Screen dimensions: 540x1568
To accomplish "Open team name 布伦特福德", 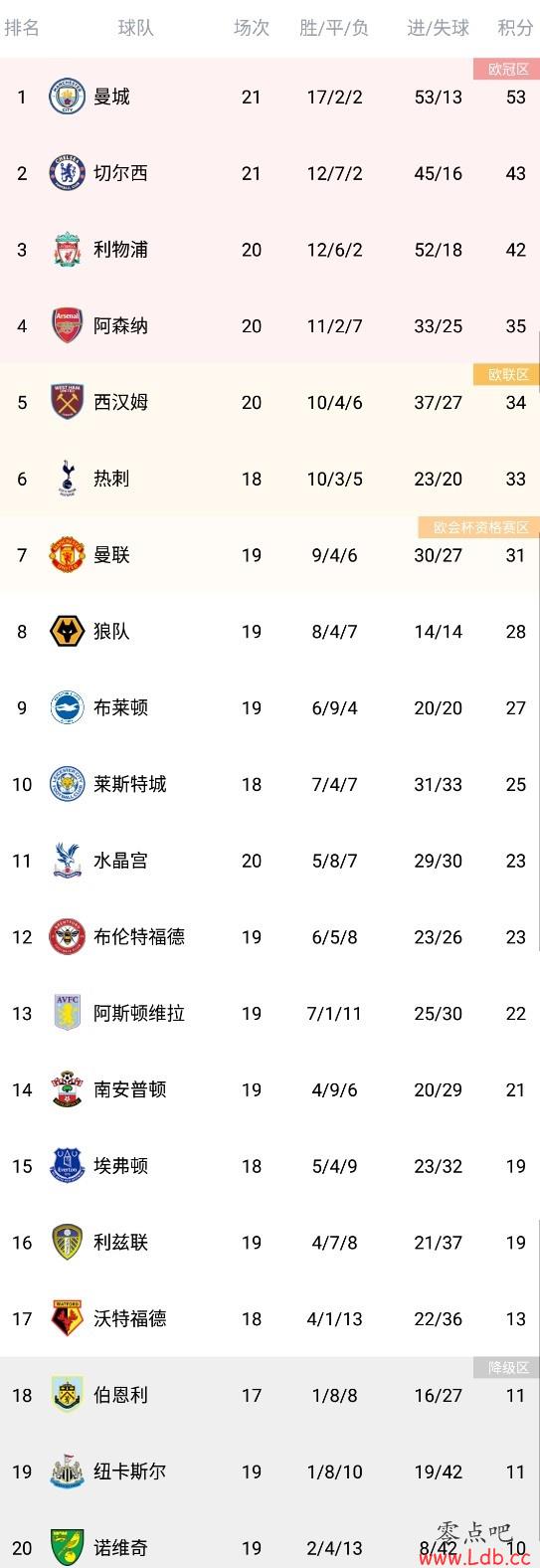I will 139,936.
